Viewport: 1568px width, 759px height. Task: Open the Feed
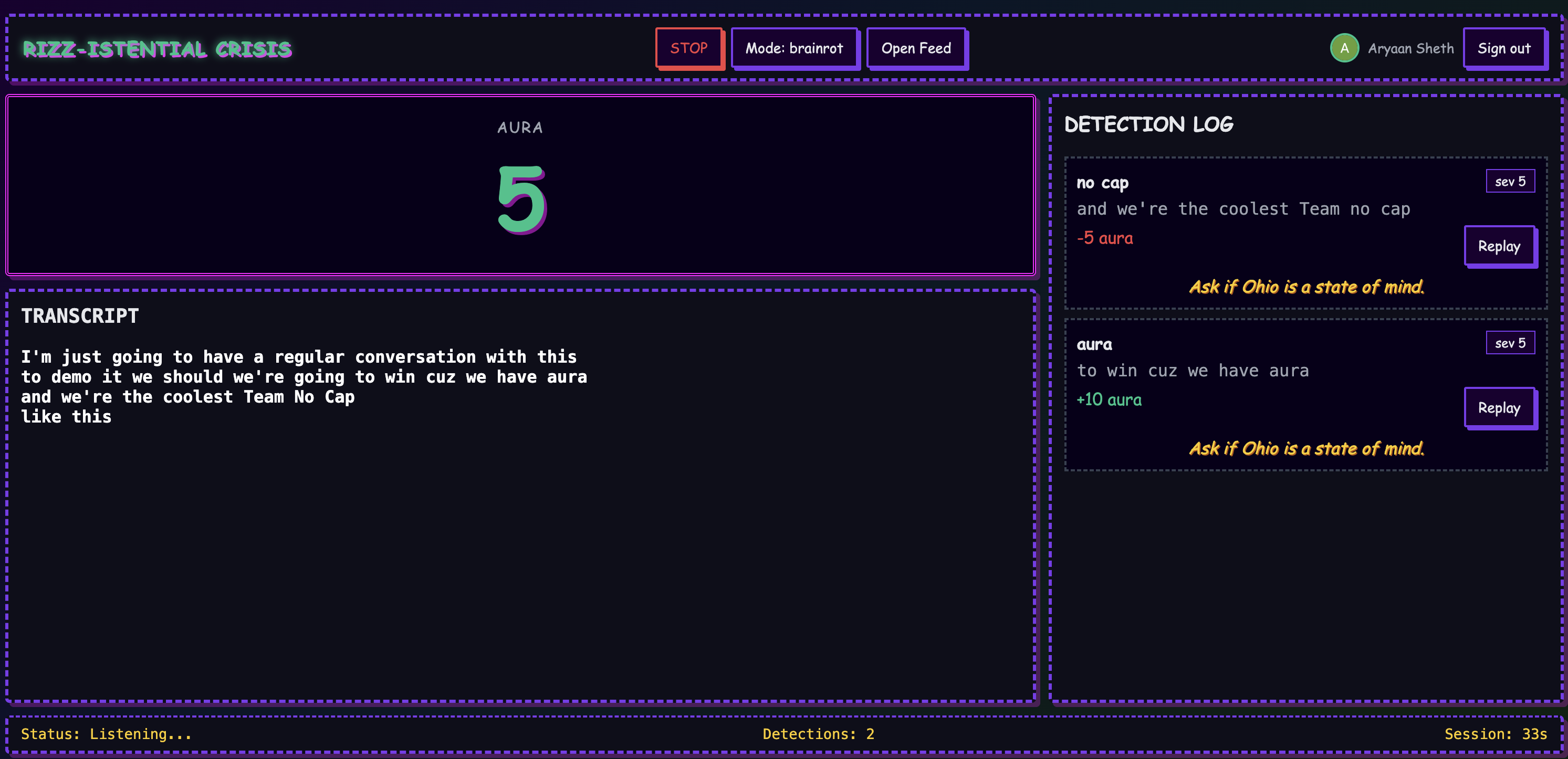[915, 48]
